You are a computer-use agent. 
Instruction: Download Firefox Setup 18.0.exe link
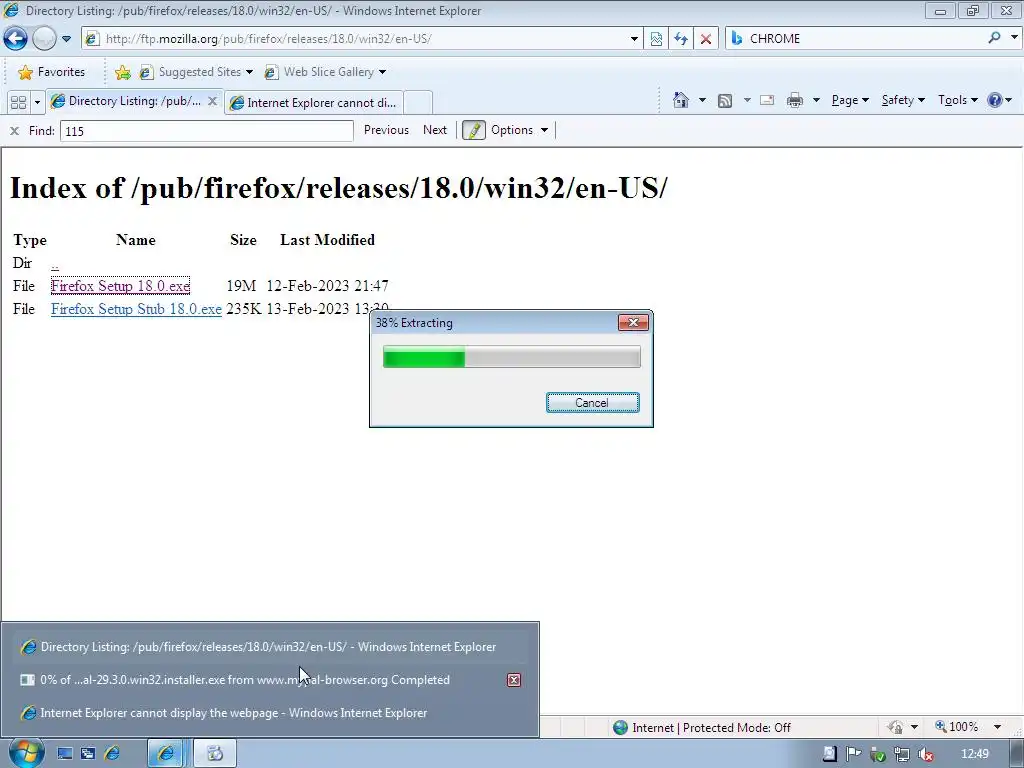(120, 286)
